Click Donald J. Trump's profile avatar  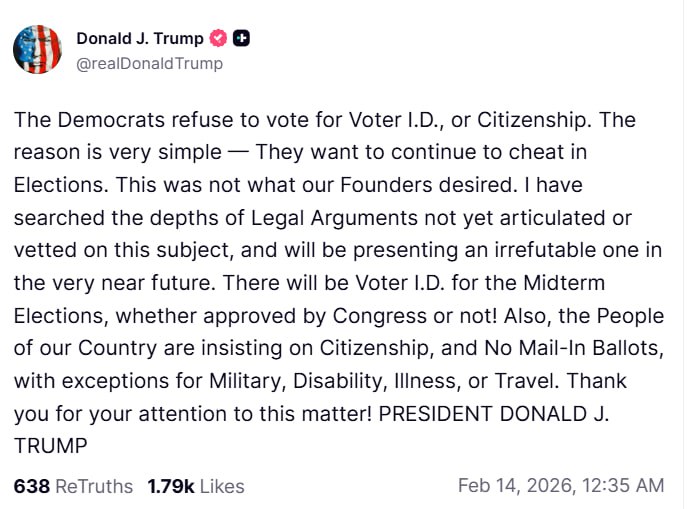point(38,49)
